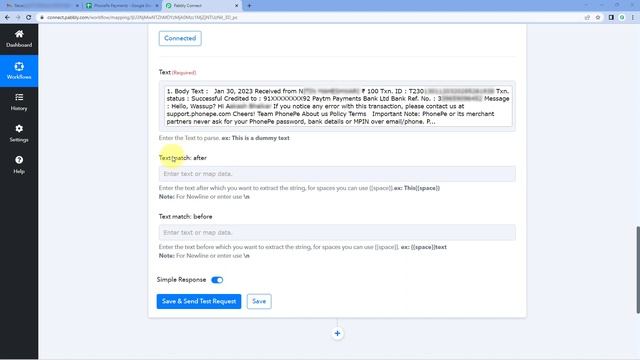Click into the Text body field
This screenshot has height=360, width=640.
pyautogui.click(x=338, y=106)
